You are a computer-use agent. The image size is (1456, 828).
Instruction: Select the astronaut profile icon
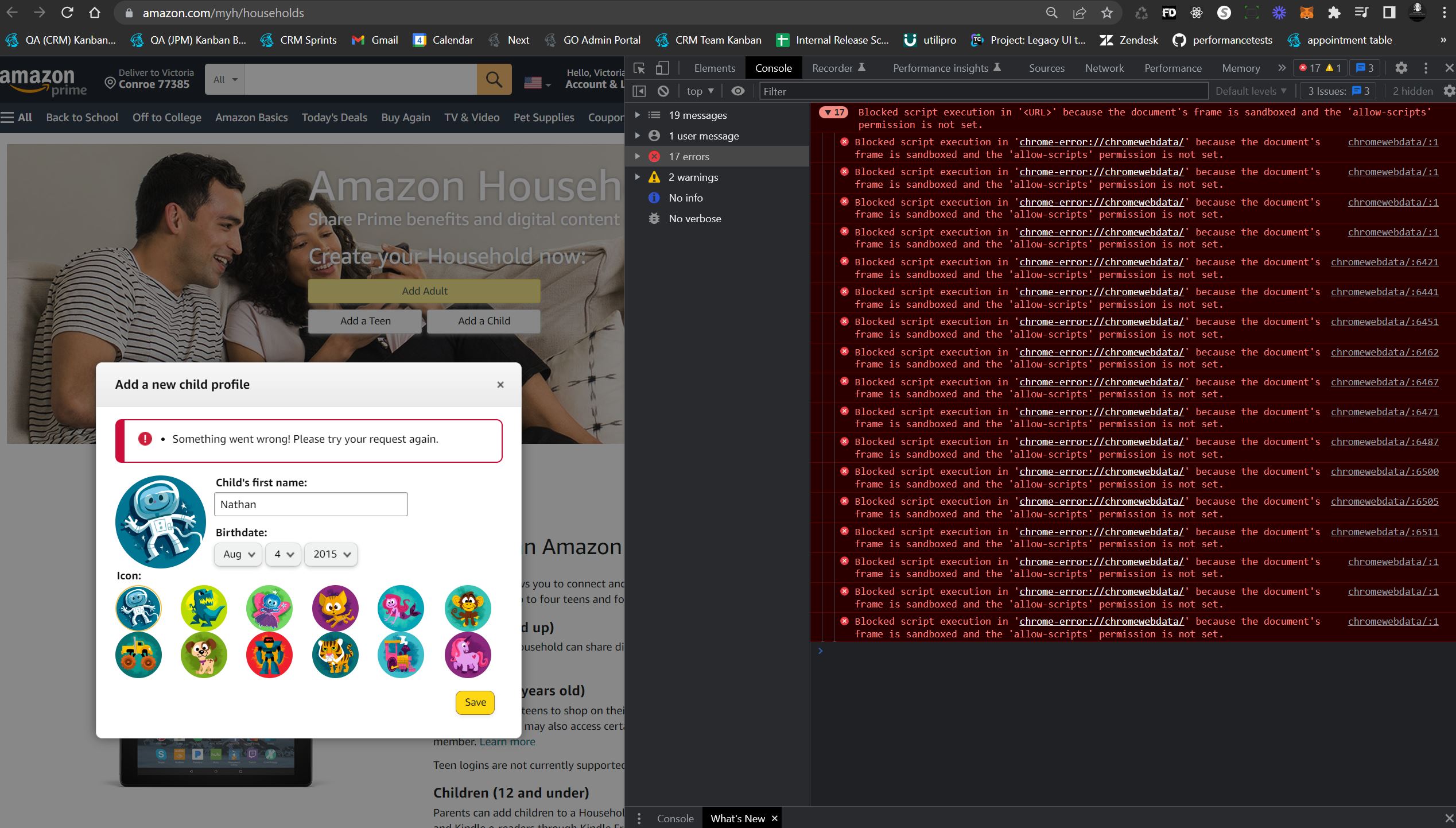[138, 608]
